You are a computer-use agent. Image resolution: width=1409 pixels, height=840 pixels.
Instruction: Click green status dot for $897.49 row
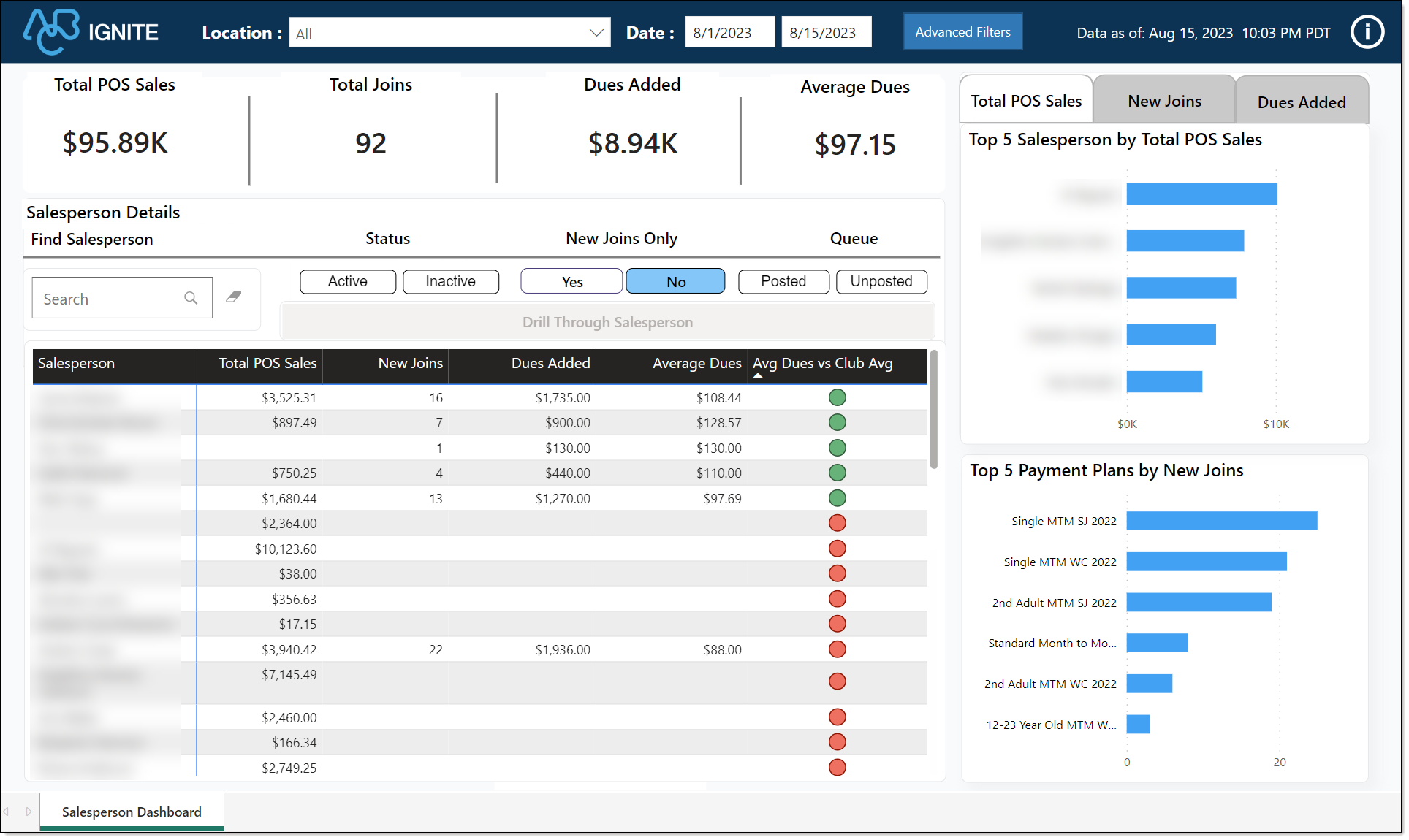(x=838, y=422)
